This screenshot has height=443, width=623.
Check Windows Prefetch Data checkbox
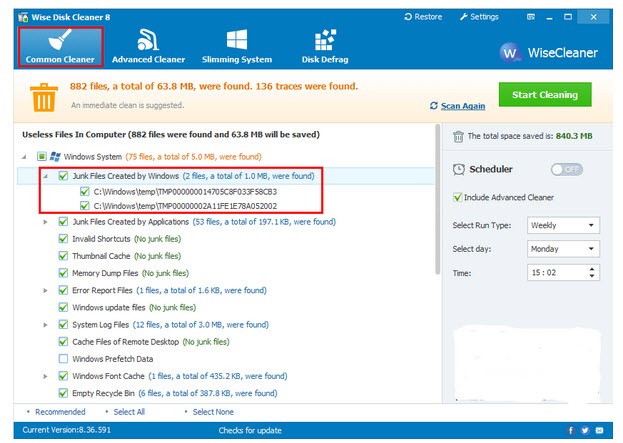click(x=63, y=359)
